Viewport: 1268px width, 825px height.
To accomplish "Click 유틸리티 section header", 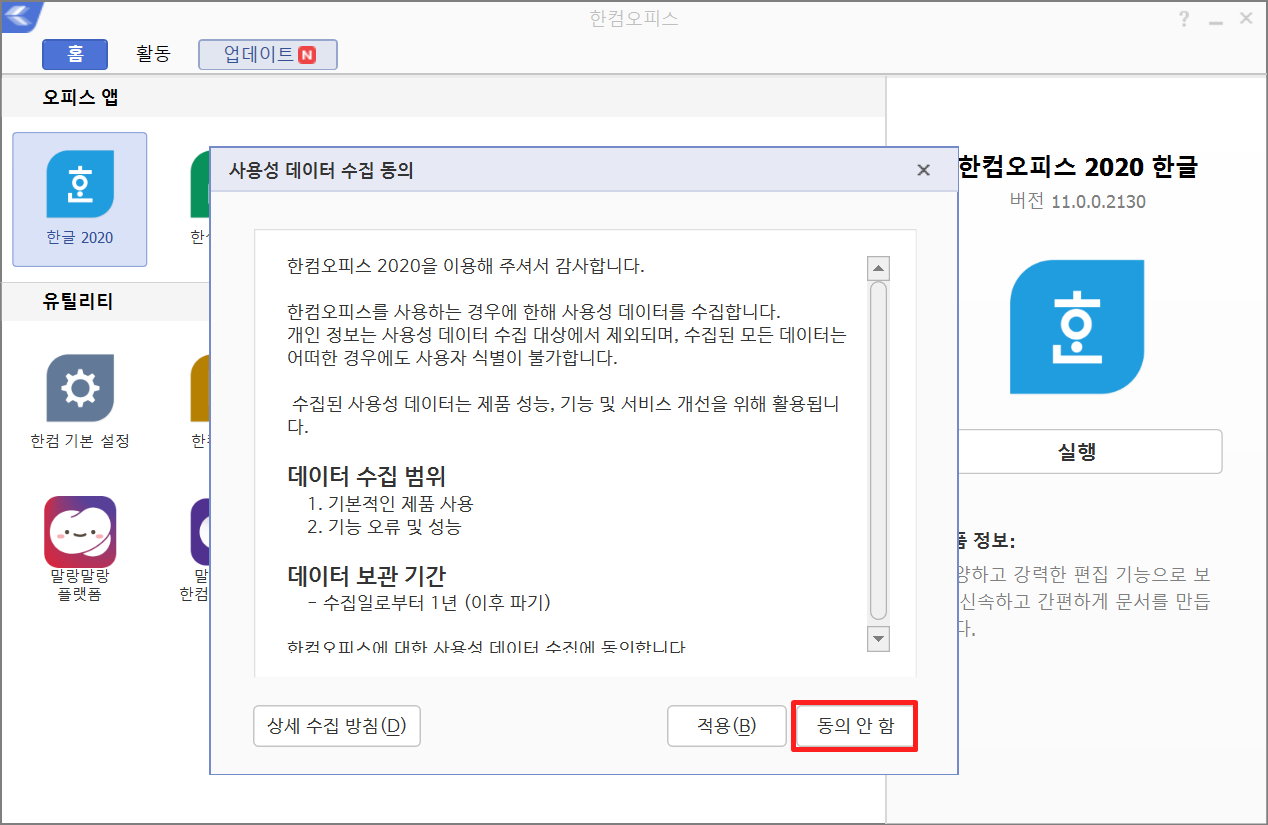I will pos(77,301).
